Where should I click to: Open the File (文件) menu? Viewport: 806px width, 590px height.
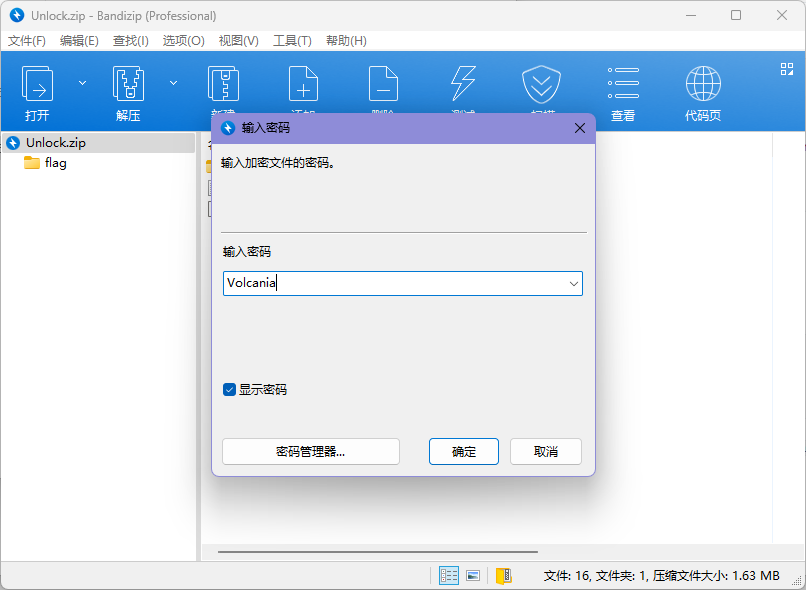tap(27, 41)
